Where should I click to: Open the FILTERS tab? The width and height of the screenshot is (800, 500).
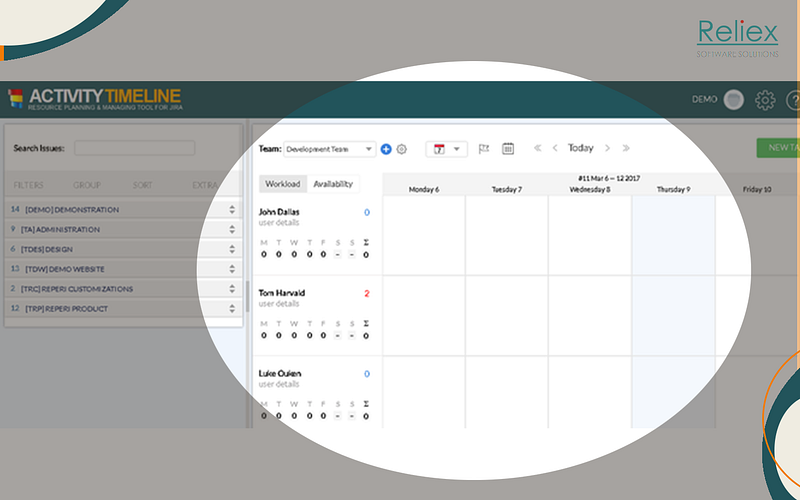click(x=29, y=185)
